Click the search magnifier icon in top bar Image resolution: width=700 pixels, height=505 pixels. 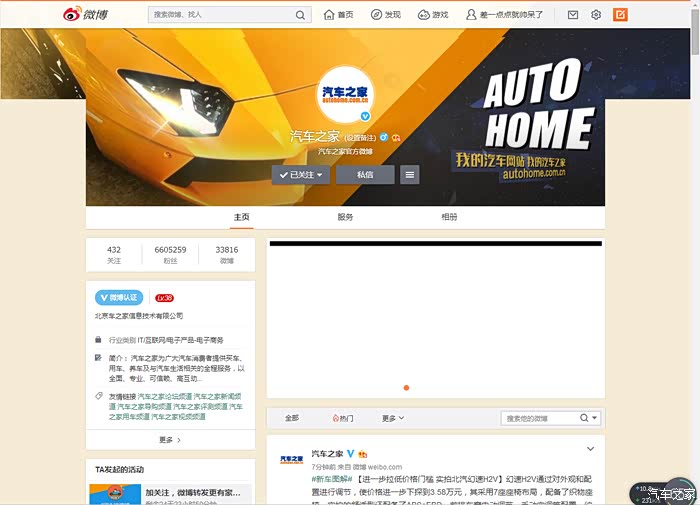[300, 15]
